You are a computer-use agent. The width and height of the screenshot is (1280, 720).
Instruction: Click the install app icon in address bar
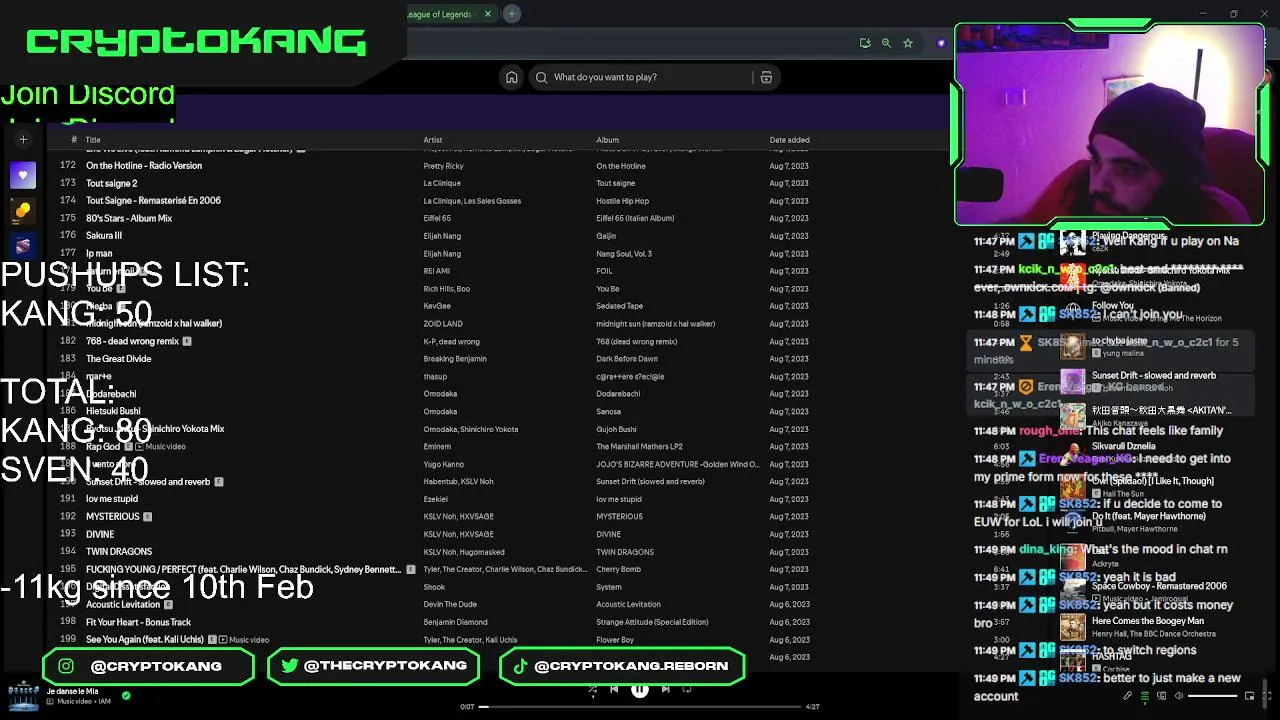pyautogui.click(x=865, y=43)
